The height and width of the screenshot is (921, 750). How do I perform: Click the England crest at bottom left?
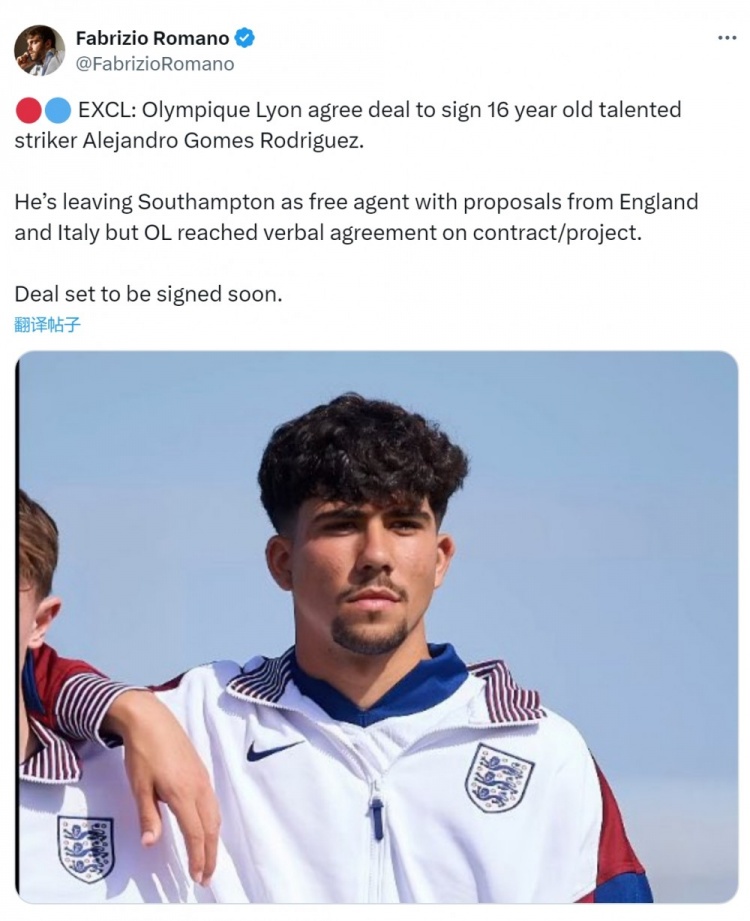point(85,848)
